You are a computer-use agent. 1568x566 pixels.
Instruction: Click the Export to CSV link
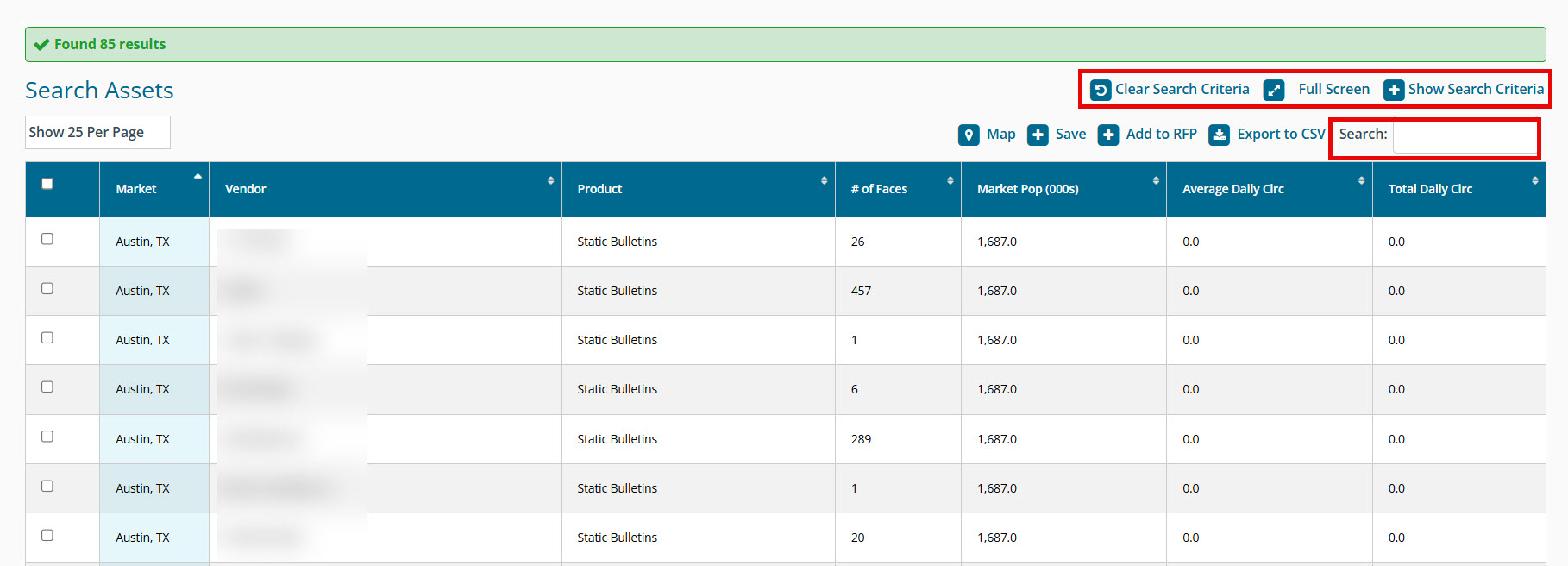pos(1280,135)
